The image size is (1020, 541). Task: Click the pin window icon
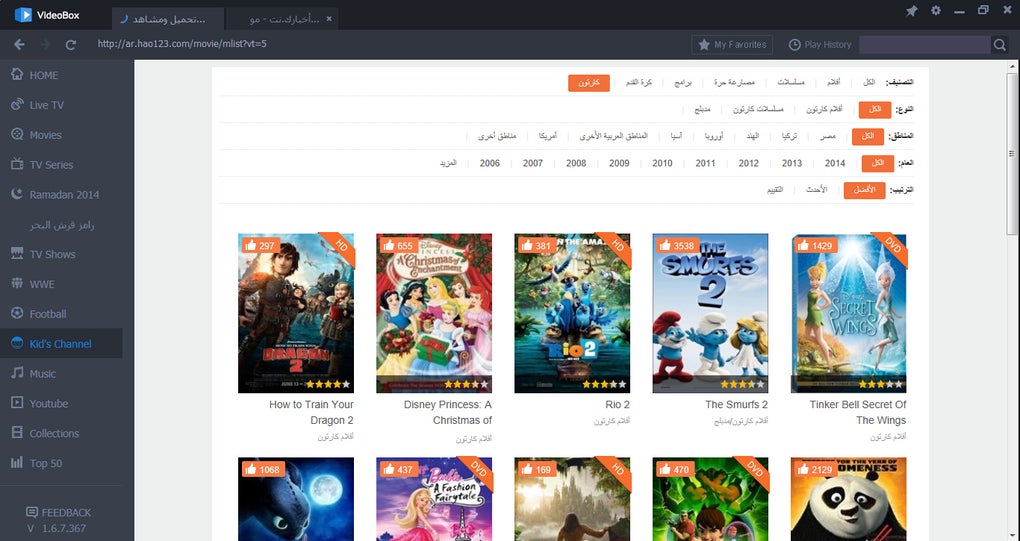click(x=911, y=11)
